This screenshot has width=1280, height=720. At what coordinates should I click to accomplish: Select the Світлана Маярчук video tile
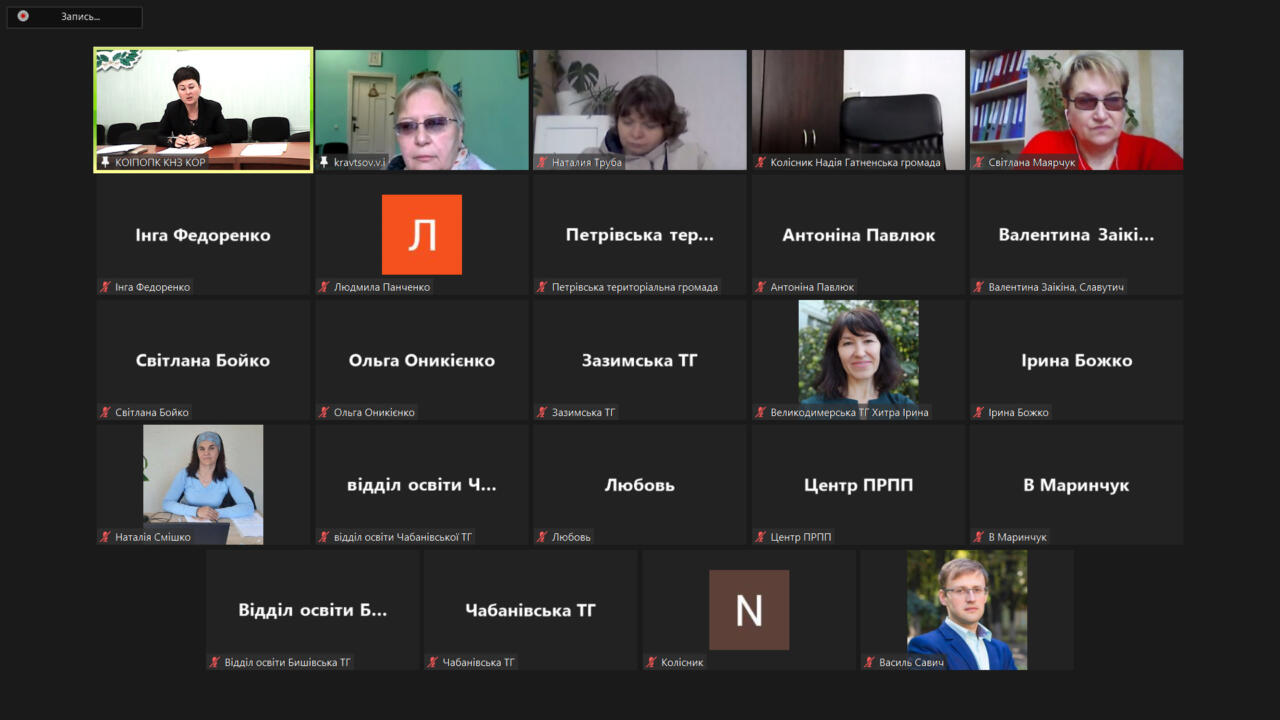(1077, 110)
